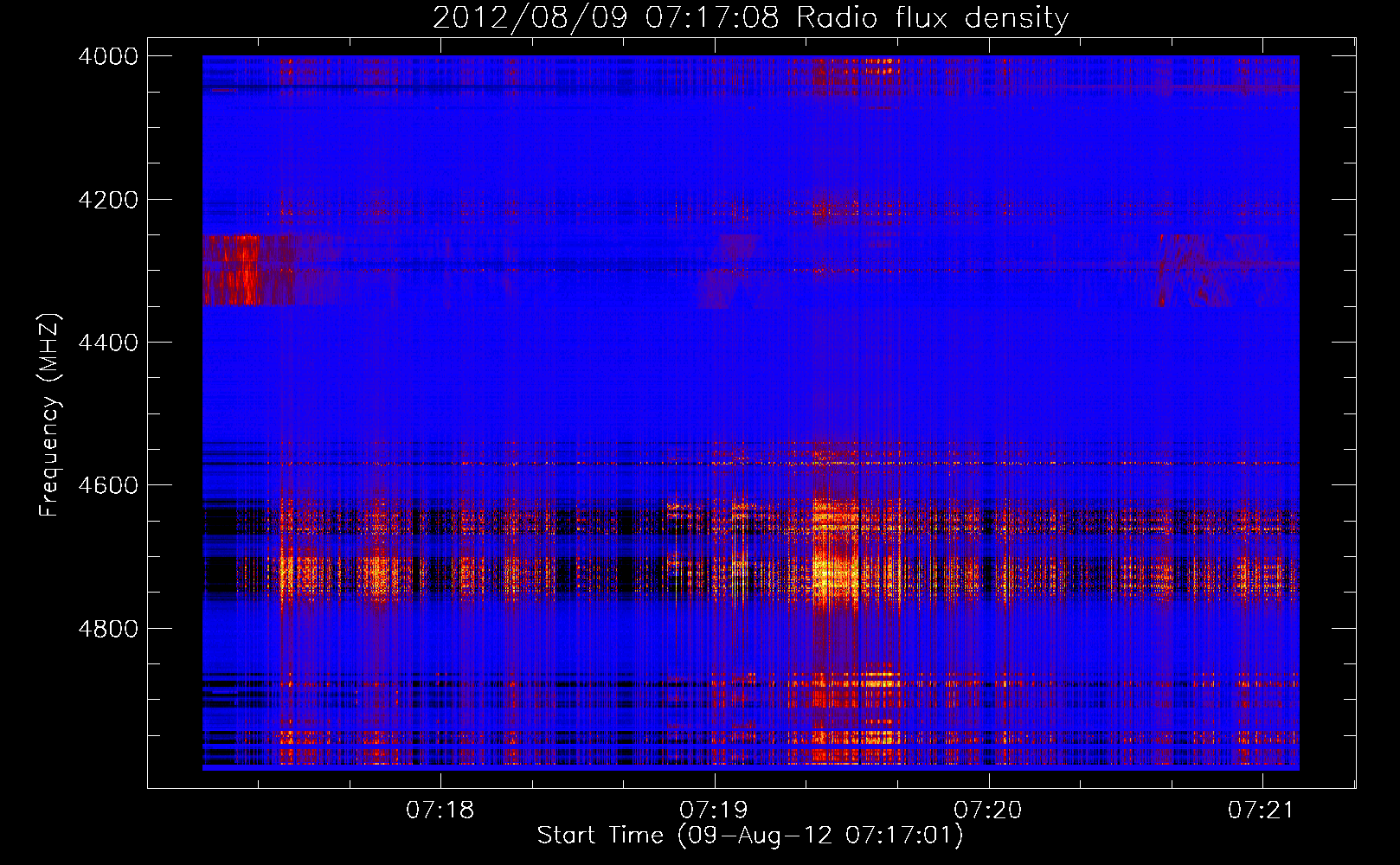1400x865 pixels.
Task: Click the plot title "2012/08/09 07:17:08 Radio flux density"
Action: coord(750,17)
